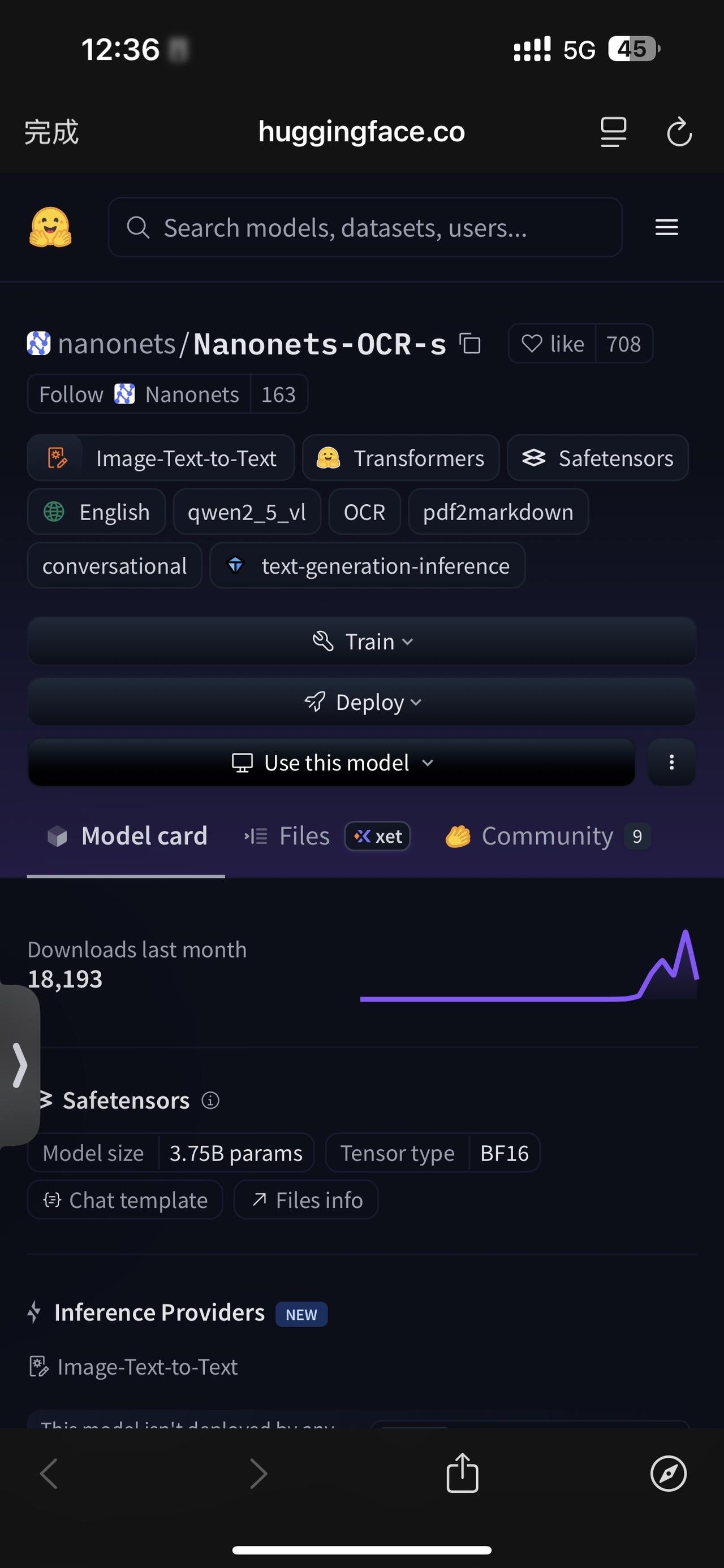Like the model with the heart button
The image size is (724, 1568).
[551, 344]
